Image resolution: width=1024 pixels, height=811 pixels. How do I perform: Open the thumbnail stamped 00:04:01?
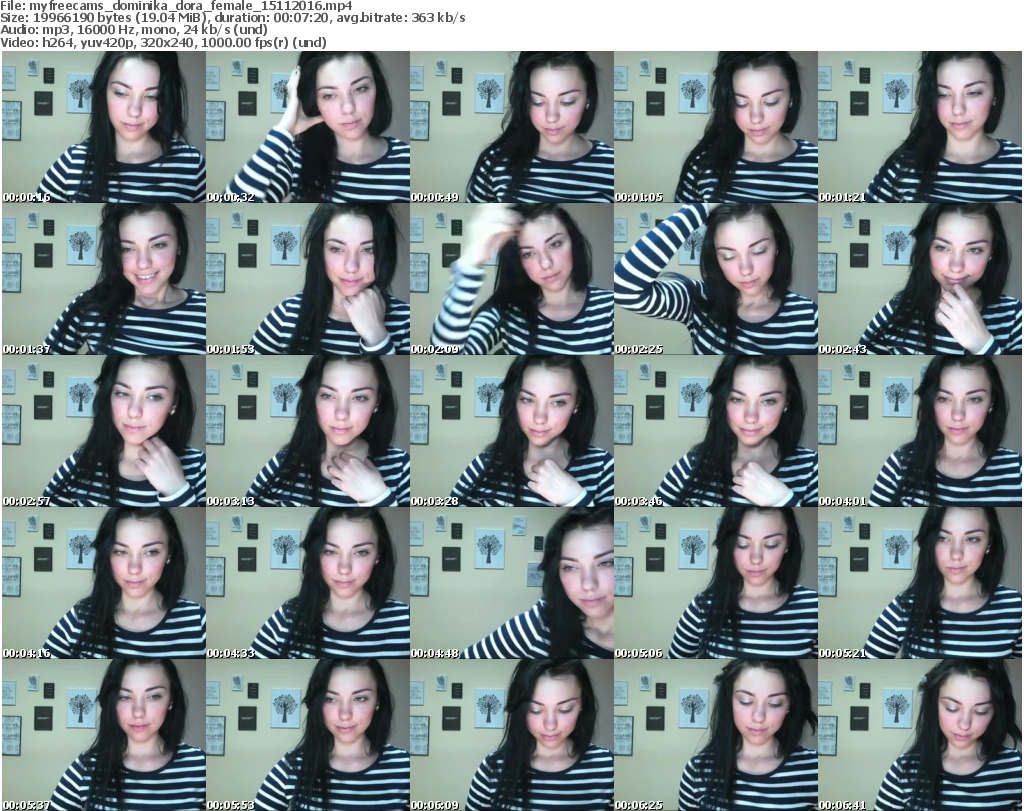919,431
